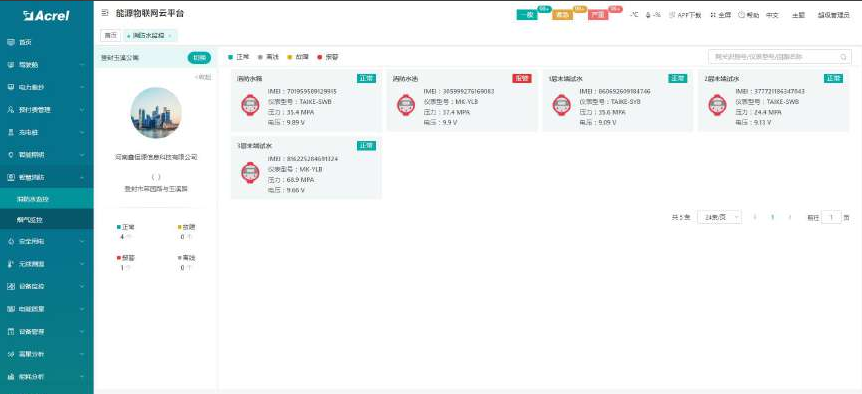Select 烟气监控 submenu item

[47, 220]
